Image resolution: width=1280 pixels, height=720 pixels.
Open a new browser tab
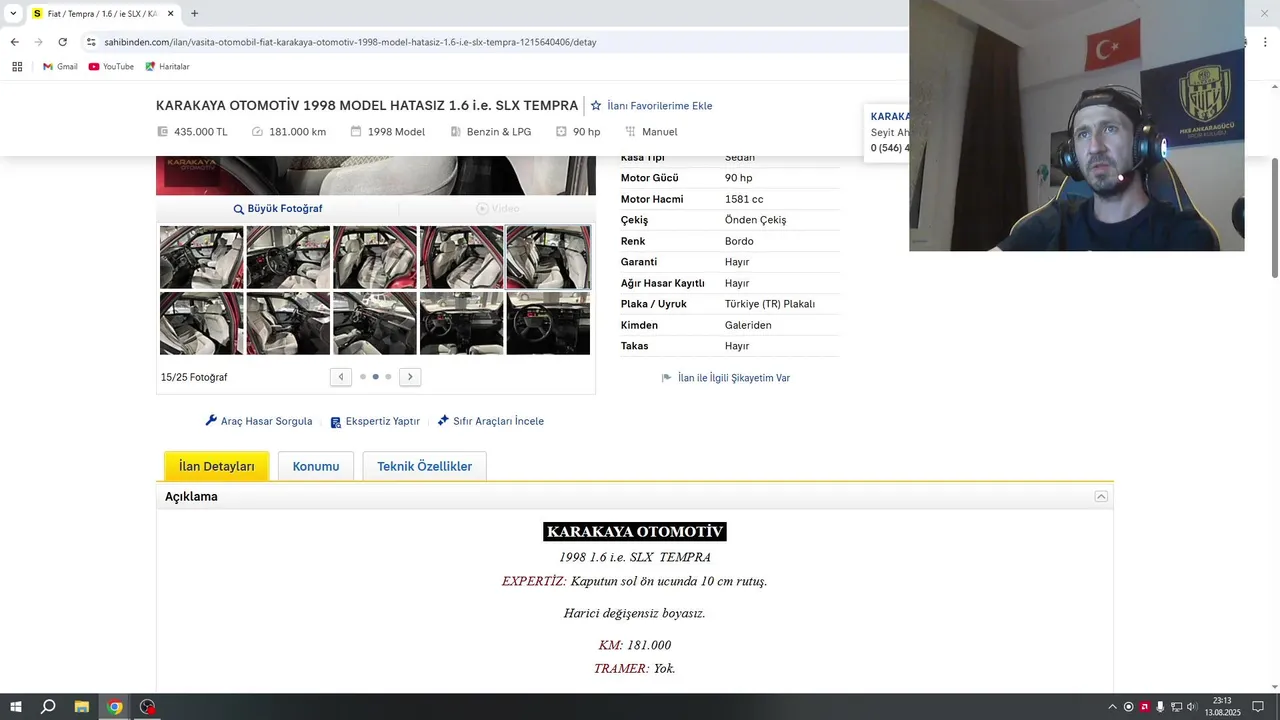194,14
